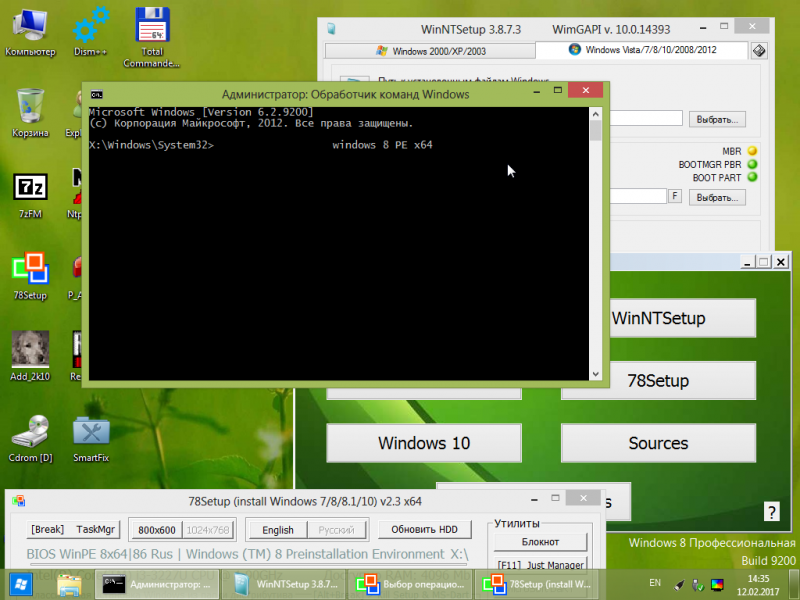
Task: Click the Выбрать... button beside the F button
Action: coord(717,197)
